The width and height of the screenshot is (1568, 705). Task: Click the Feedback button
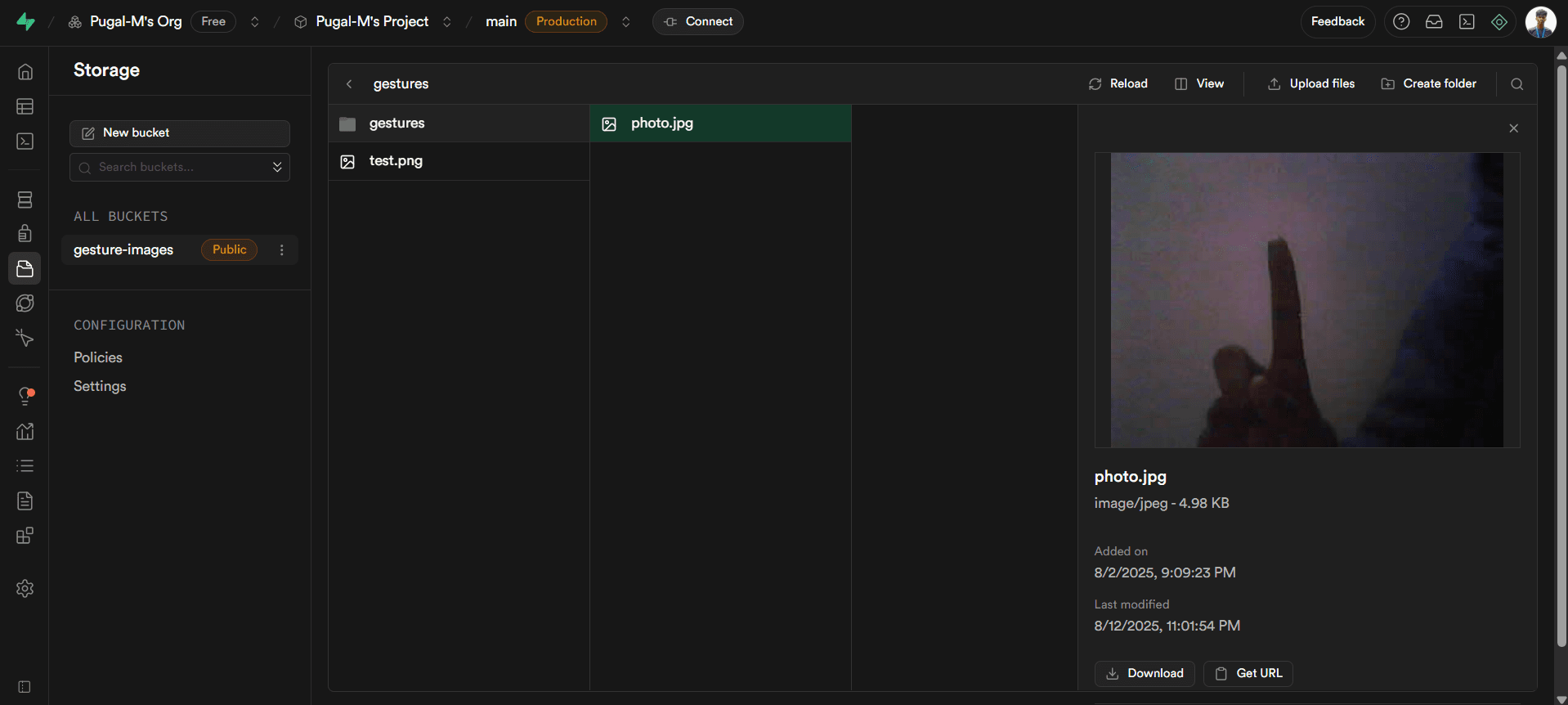pos(1337,22)
